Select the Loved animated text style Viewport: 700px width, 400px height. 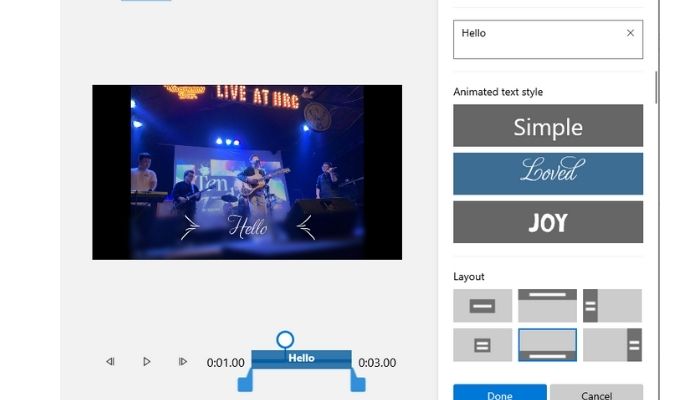[547, 173]
